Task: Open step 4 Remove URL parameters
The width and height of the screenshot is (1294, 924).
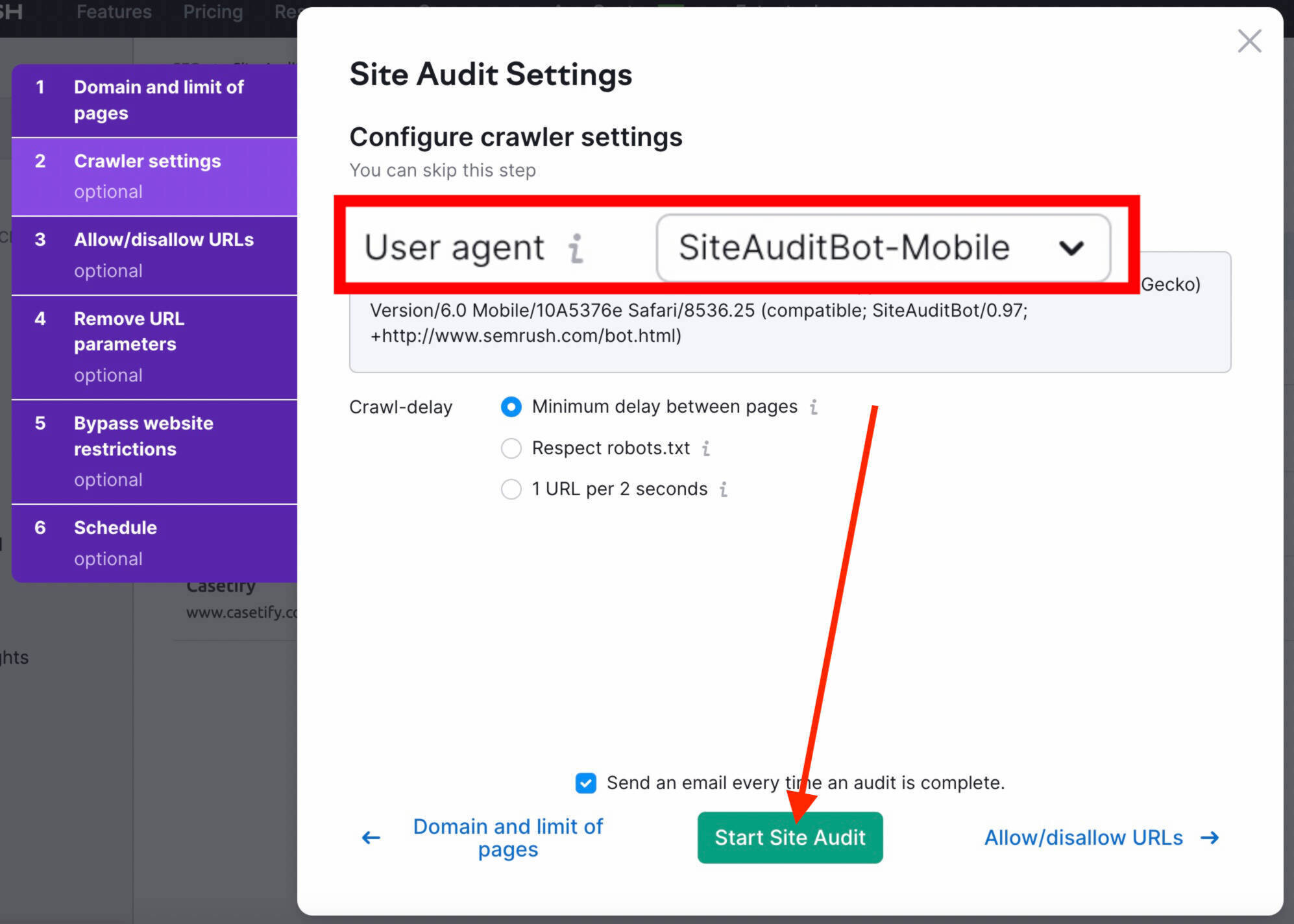Action: (x=154, y=347)
